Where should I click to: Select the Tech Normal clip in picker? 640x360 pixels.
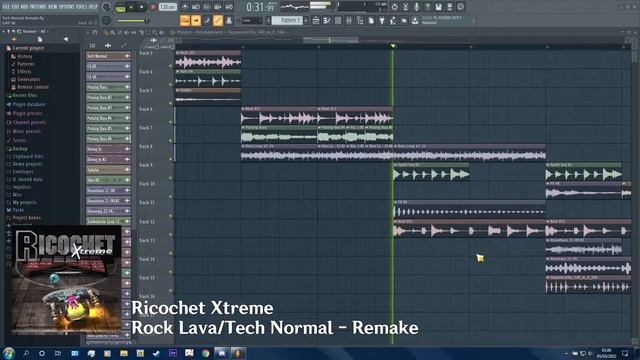[x=108, y=56]
